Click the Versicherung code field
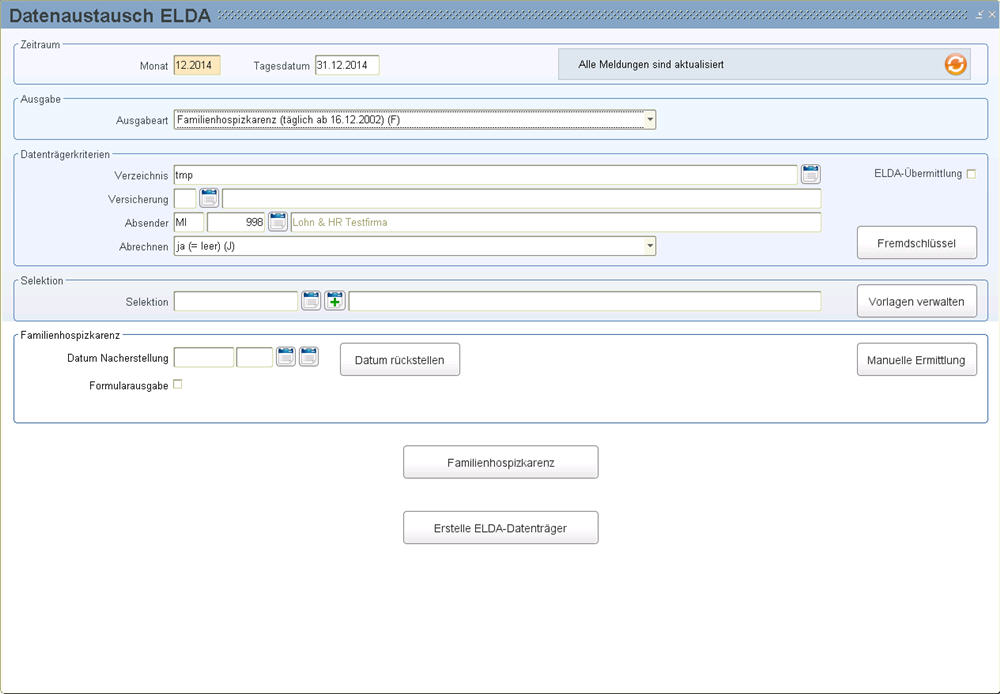 click(x=185, y=198)
